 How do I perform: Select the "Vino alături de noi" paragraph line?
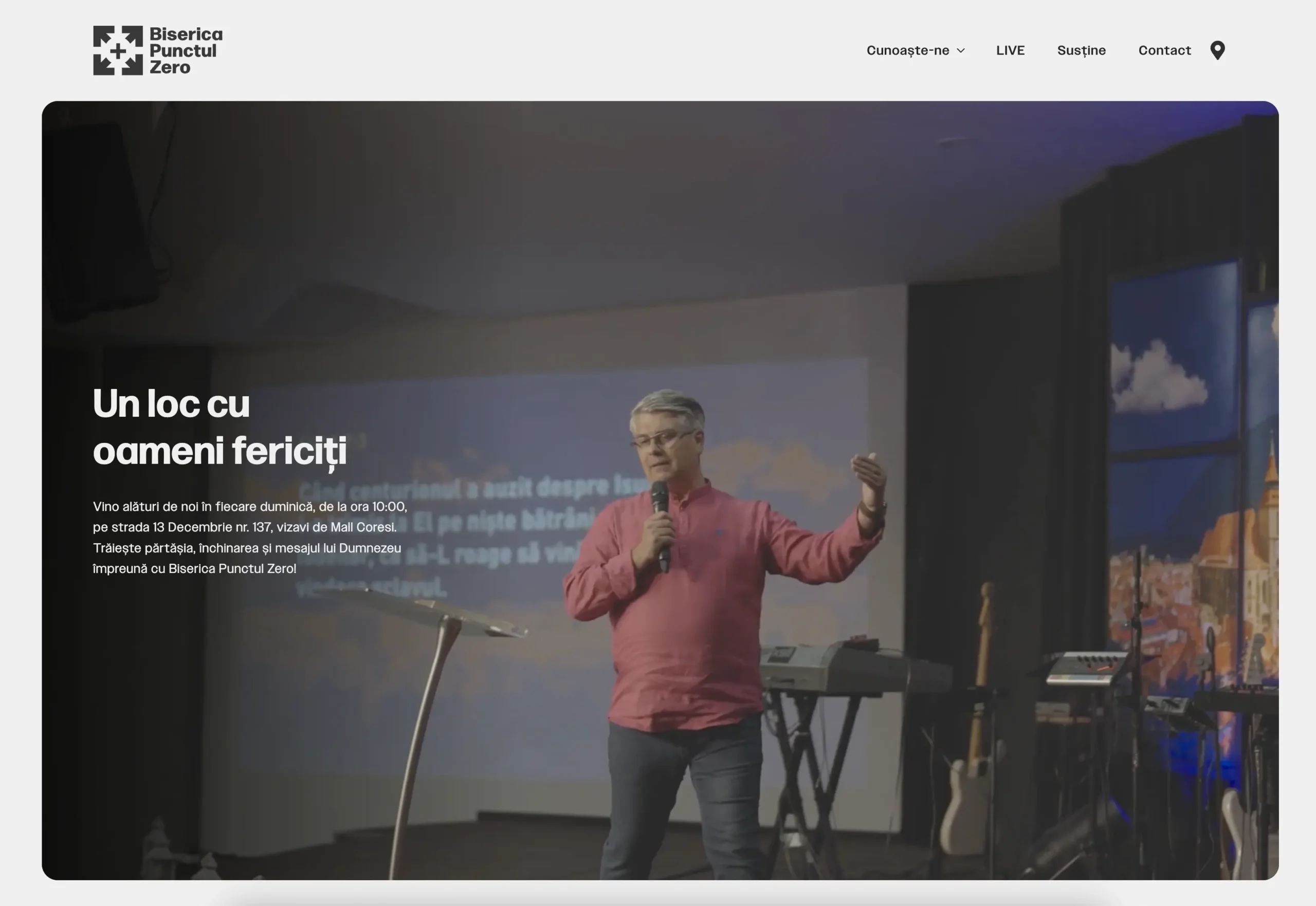(x=250, y=506)
